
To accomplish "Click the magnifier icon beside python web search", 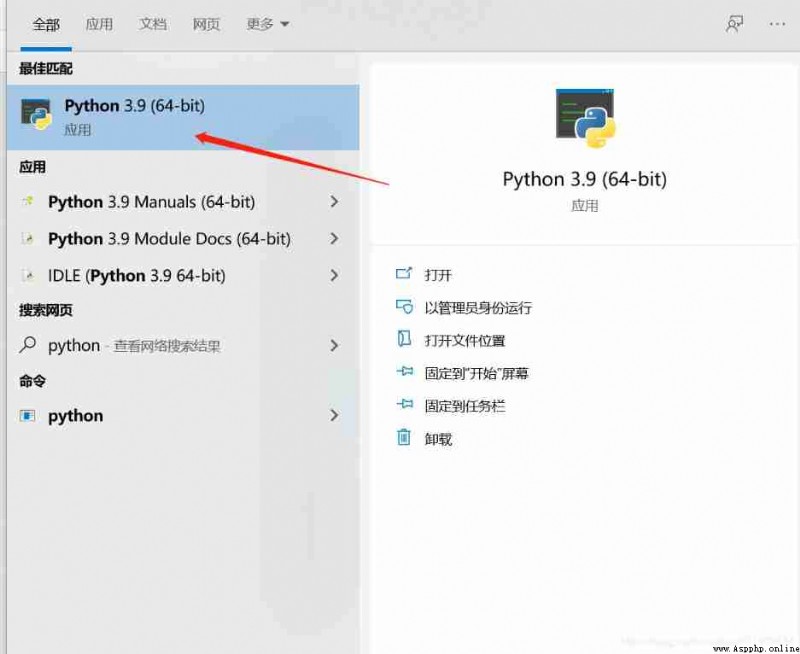I will pyautogui.click(x=28, y=345).
